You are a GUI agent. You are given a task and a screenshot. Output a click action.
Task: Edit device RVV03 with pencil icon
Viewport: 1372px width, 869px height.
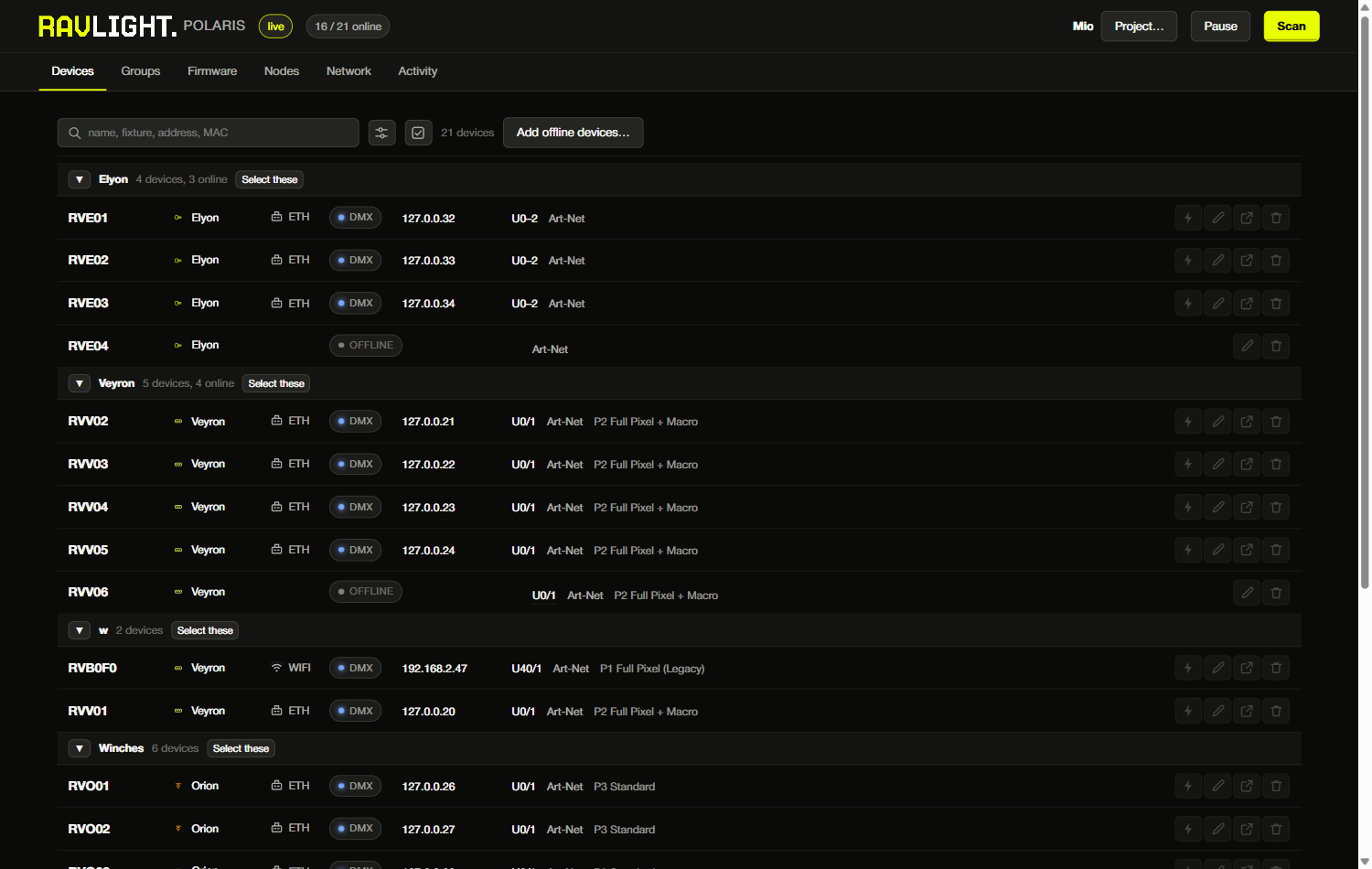tap(1217, 465)
